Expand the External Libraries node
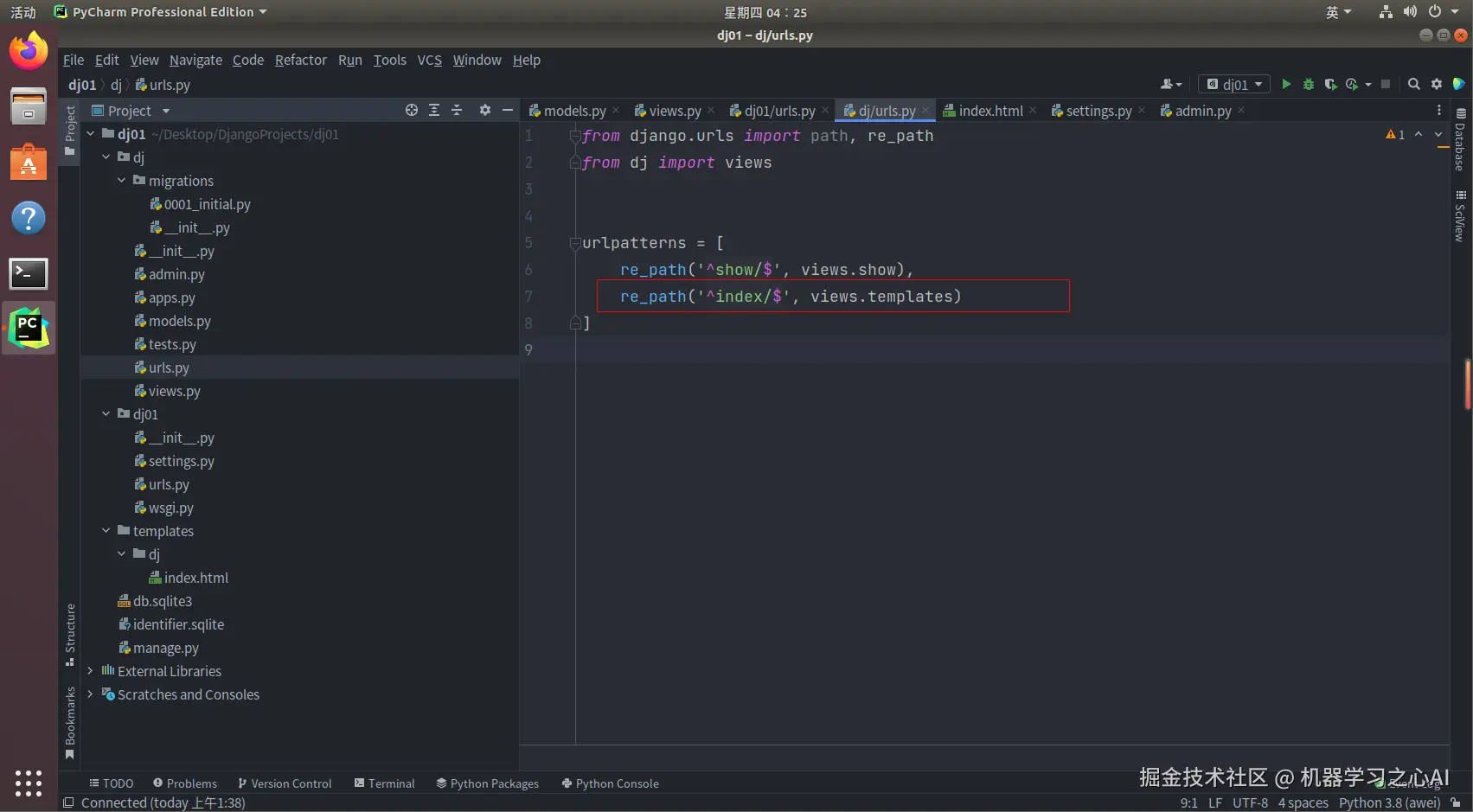Image resolution: width=1473 pixels, height=812 pixels. (x=90, y=671)
